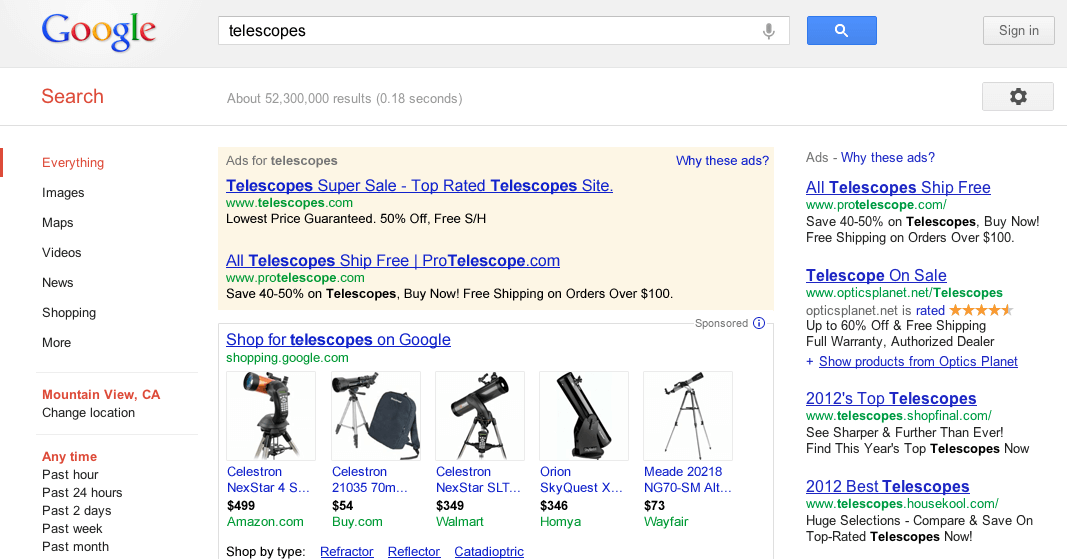
Task: Click Buy.com seller text
Action: click(357, 522)
